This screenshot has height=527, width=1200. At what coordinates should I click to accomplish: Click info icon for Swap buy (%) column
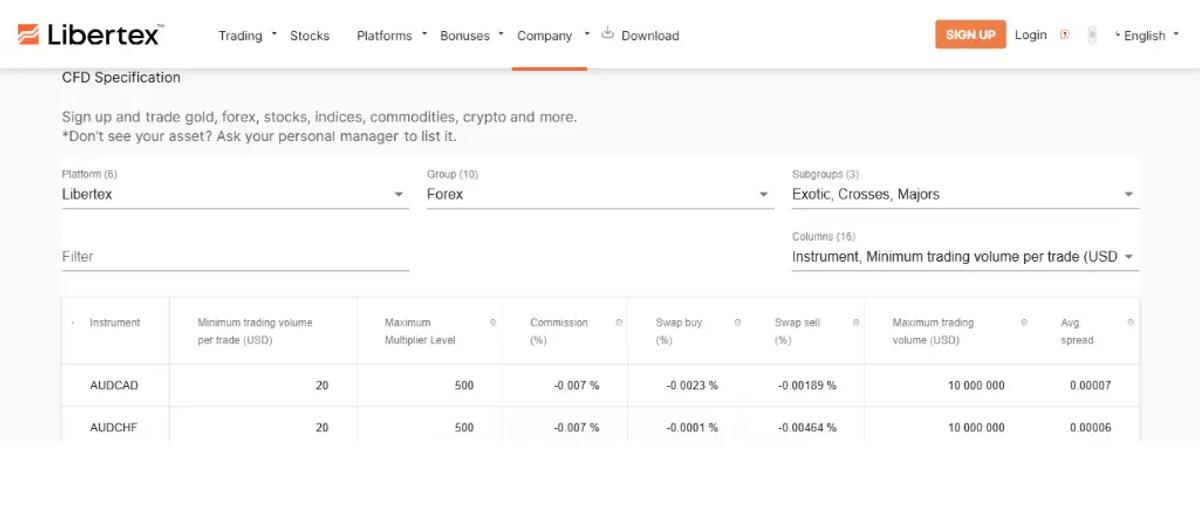coord(738,323)
